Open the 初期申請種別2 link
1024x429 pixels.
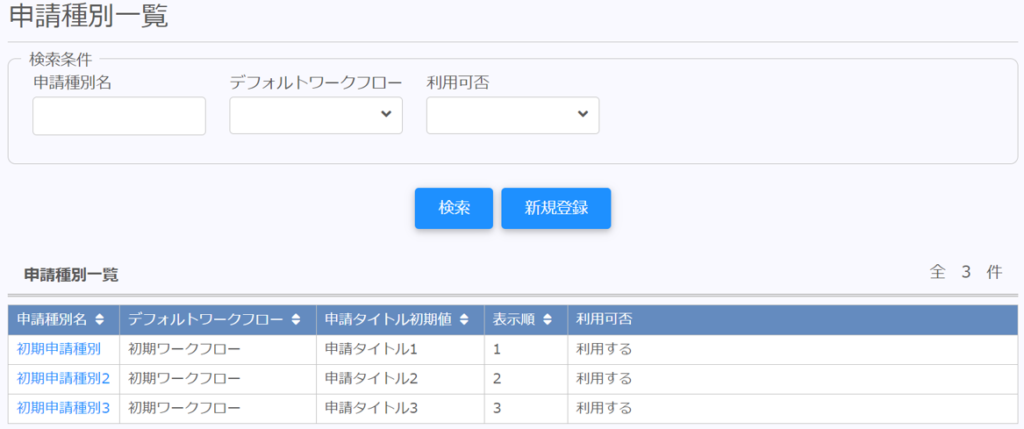63,379
